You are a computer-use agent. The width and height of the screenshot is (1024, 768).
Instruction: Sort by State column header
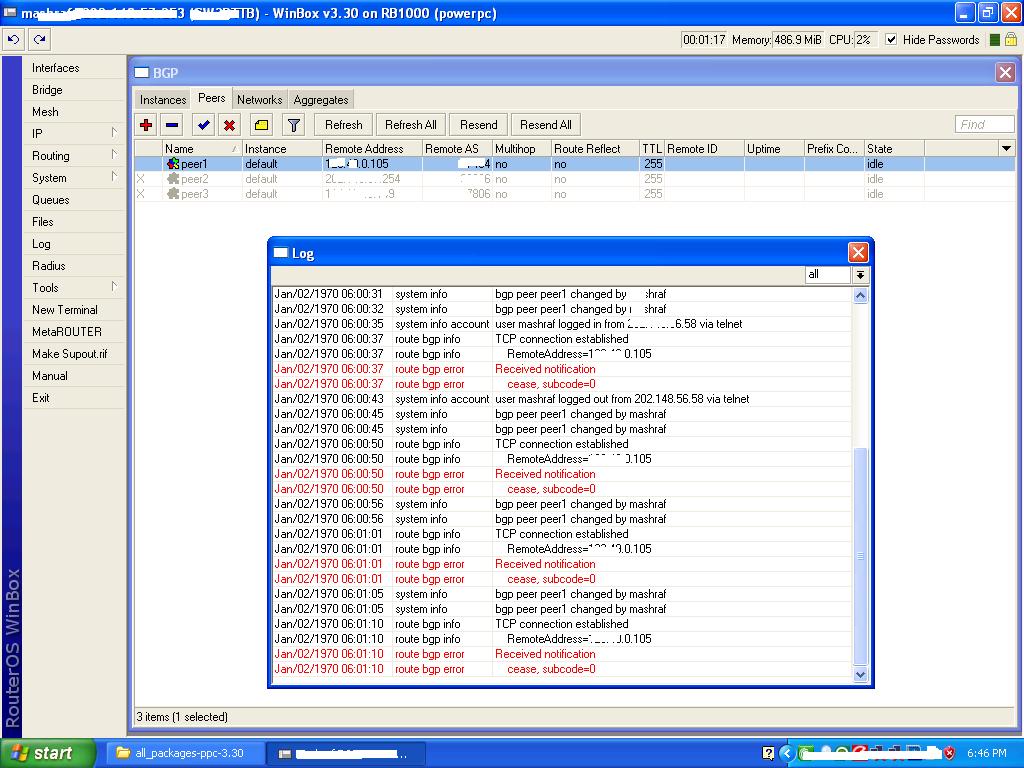(893, 149)
